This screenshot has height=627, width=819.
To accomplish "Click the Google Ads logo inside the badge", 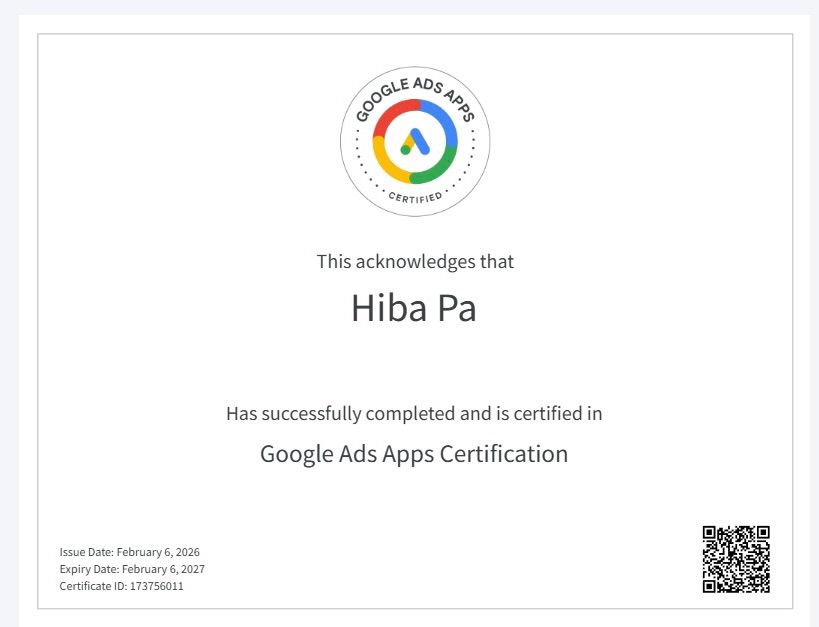I will 415,141.
